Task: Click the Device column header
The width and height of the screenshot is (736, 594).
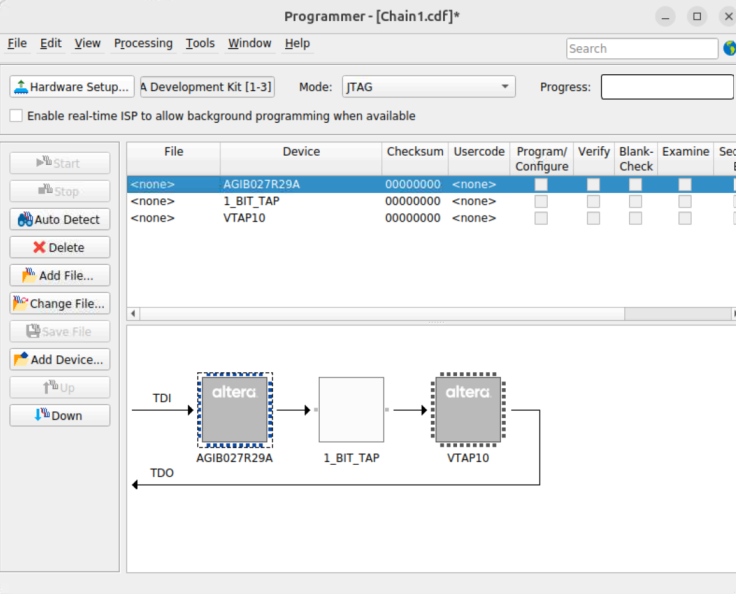Action: pos(301,159)
